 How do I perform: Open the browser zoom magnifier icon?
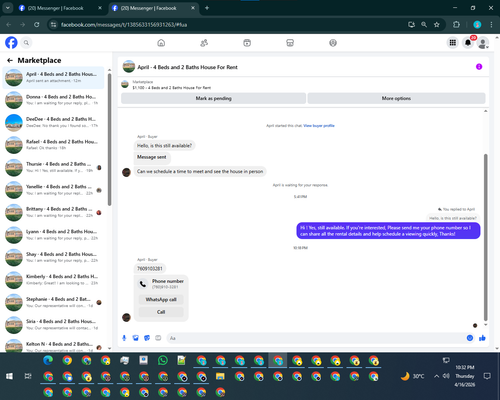tap(424, 24)
